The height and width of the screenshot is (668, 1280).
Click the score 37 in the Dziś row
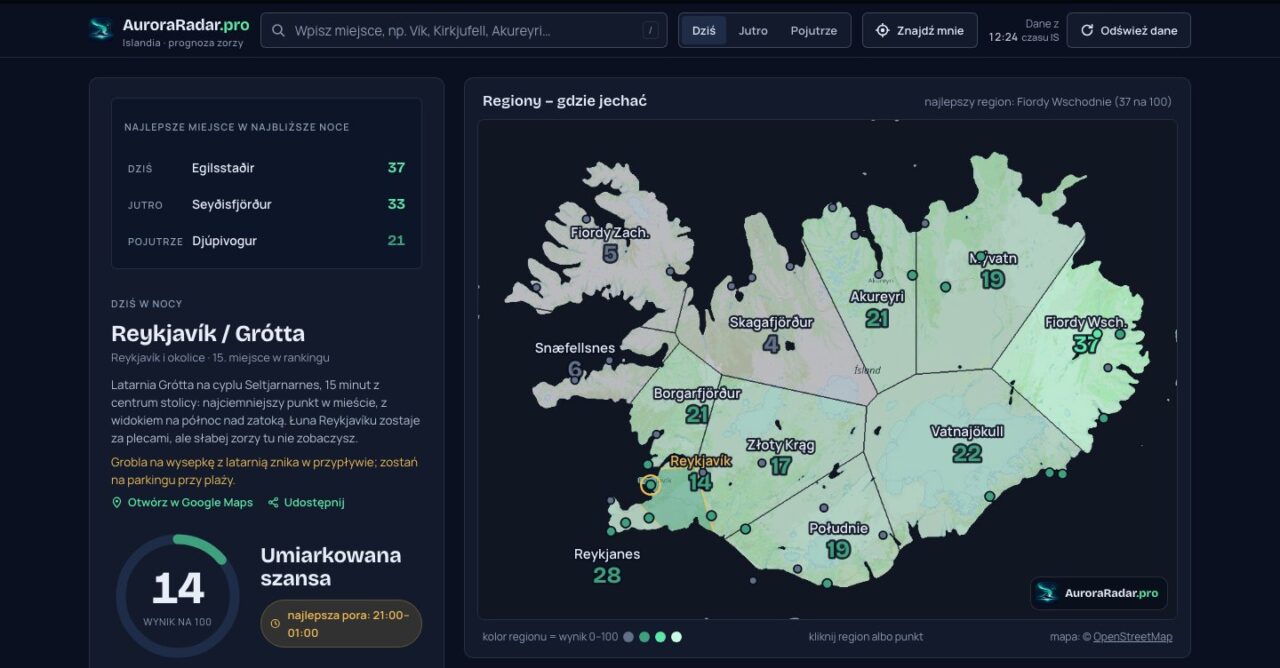(396, 168)
